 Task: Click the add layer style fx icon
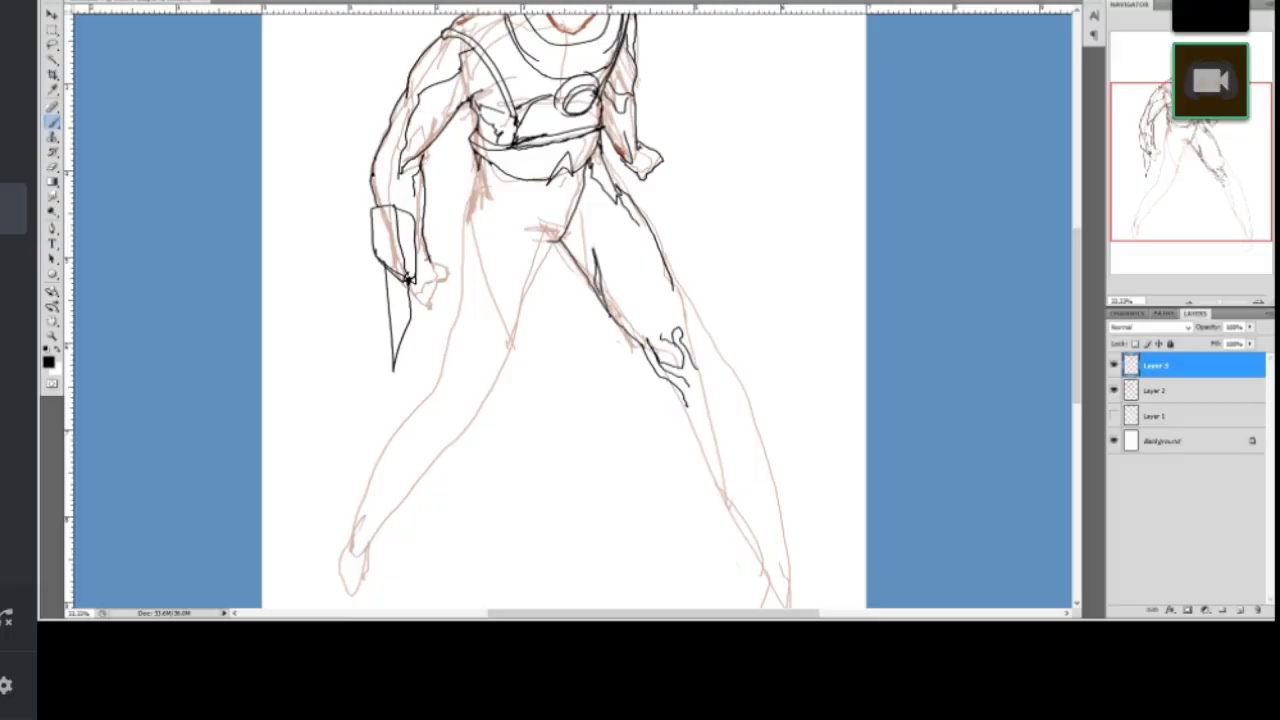[x=1170, y=609]
